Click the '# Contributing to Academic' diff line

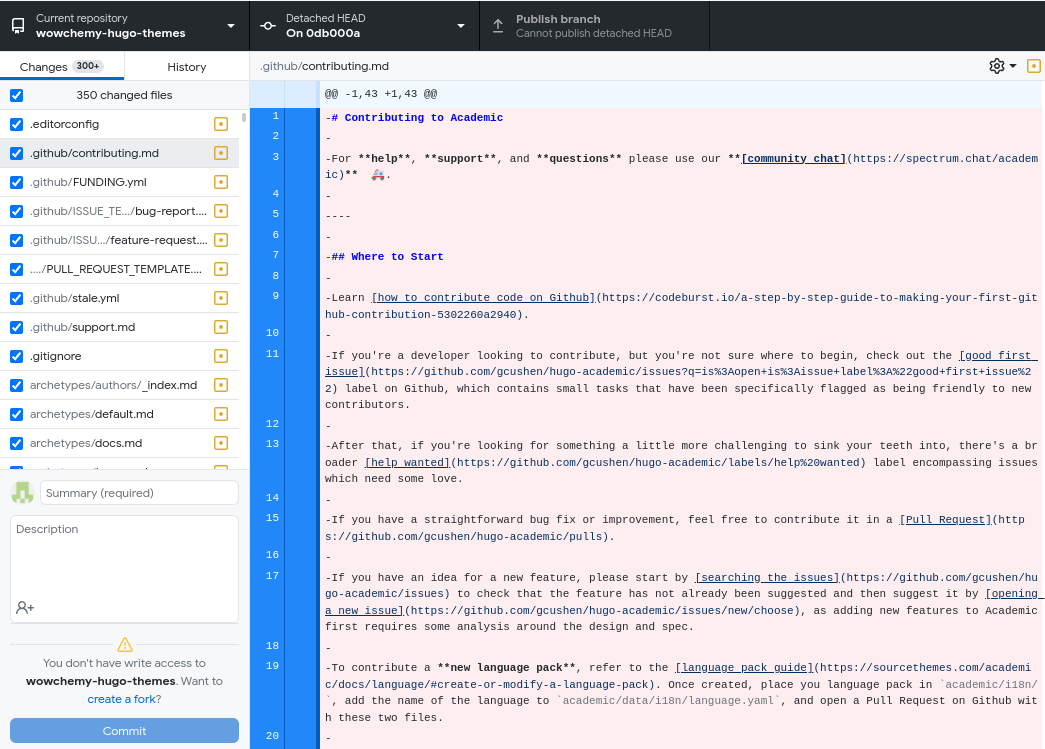click(x=414, y=117)
